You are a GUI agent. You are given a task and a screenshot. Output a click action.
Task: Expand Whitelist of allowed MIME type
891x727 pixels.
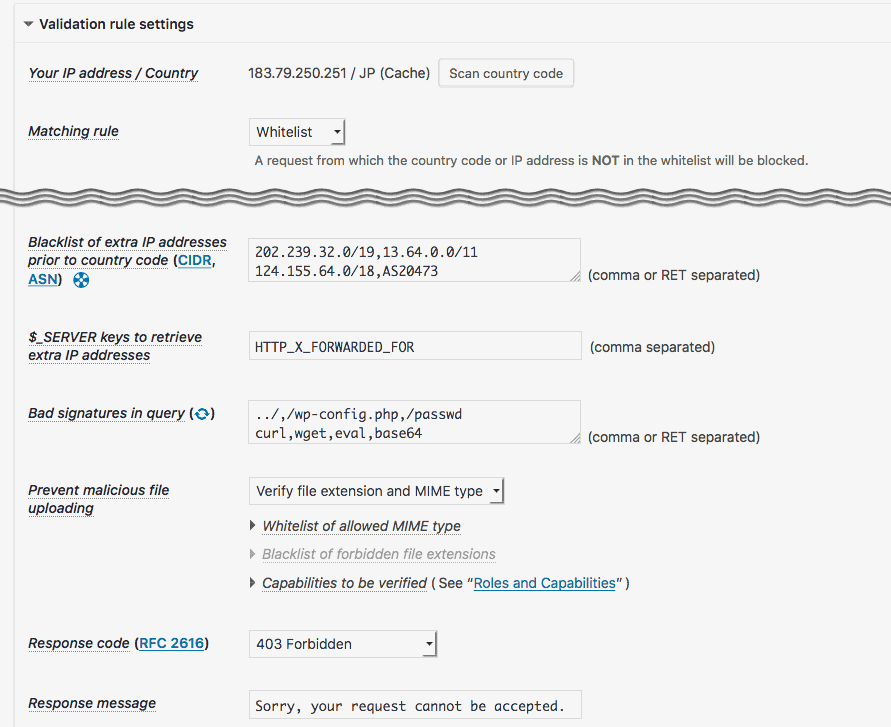(x=360, y=526)
